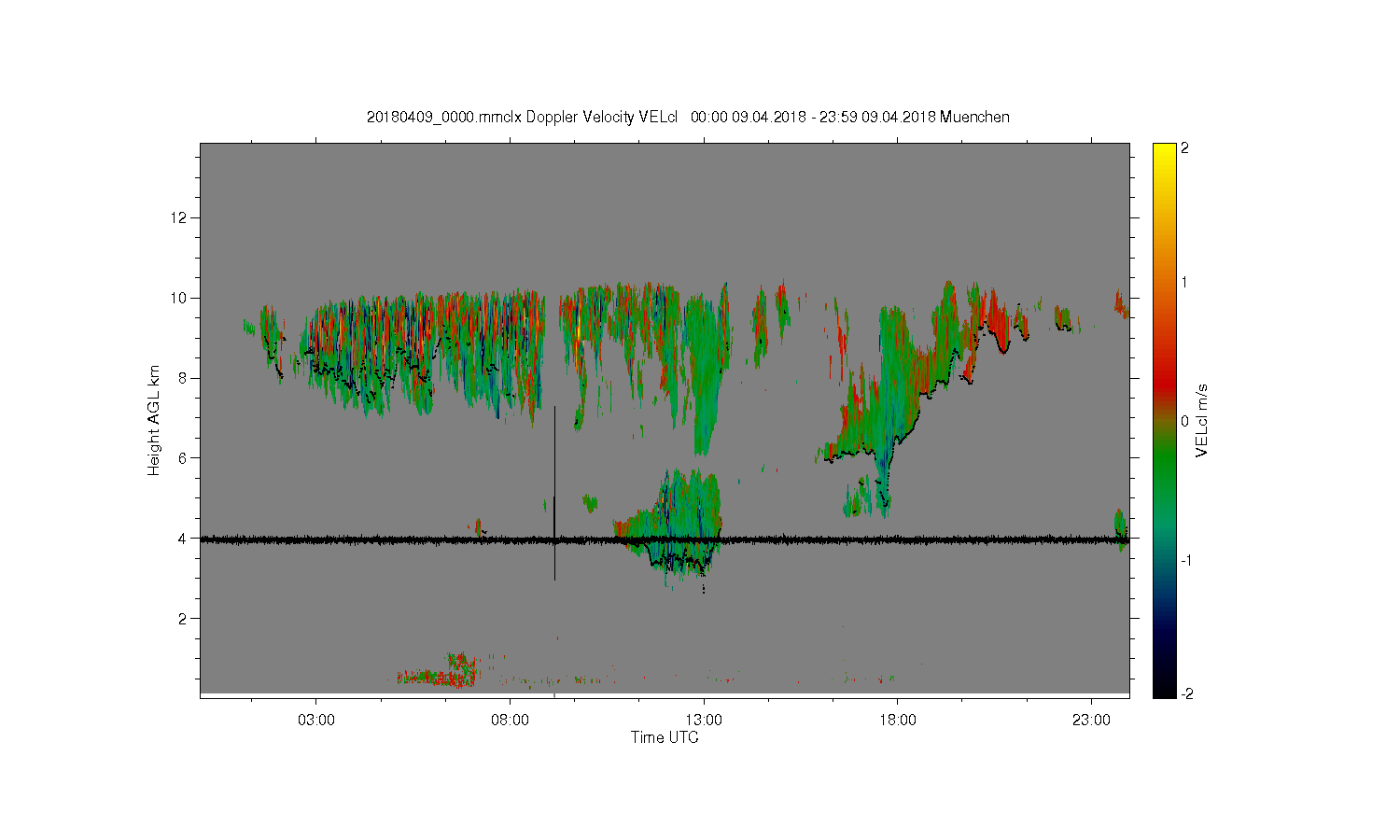This screenshot has height=840, width=1400.
Task: Click the "03:00" time tick label
Action: click(x=316, y=720)
